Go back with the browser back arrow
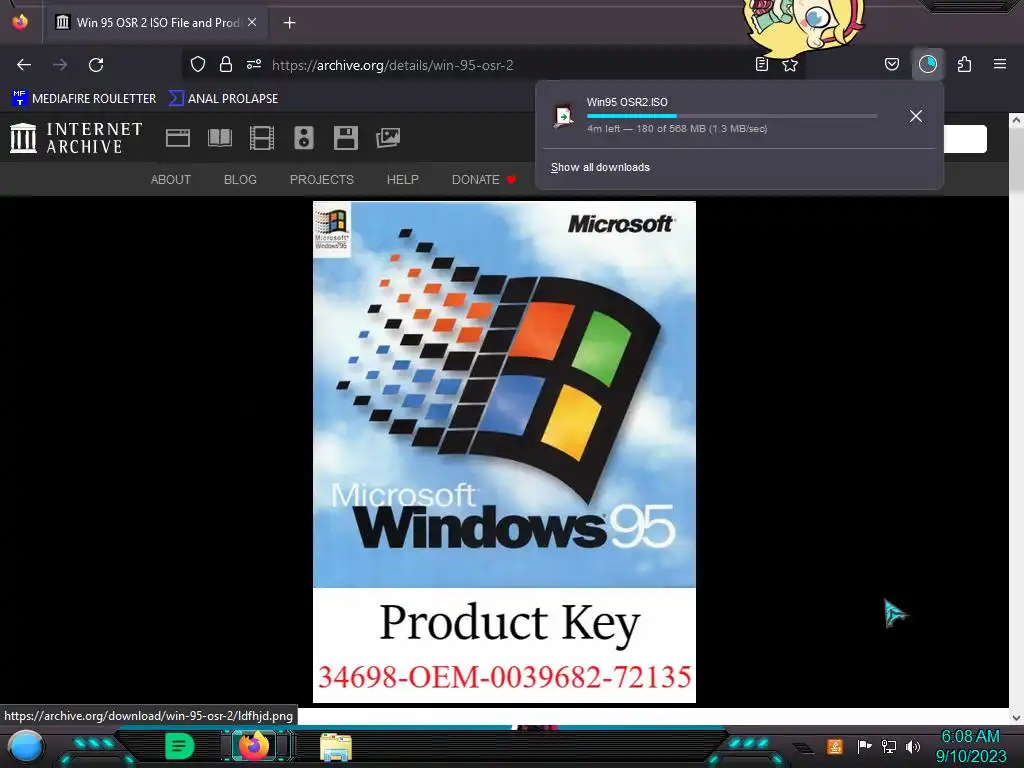 point(24,65)
